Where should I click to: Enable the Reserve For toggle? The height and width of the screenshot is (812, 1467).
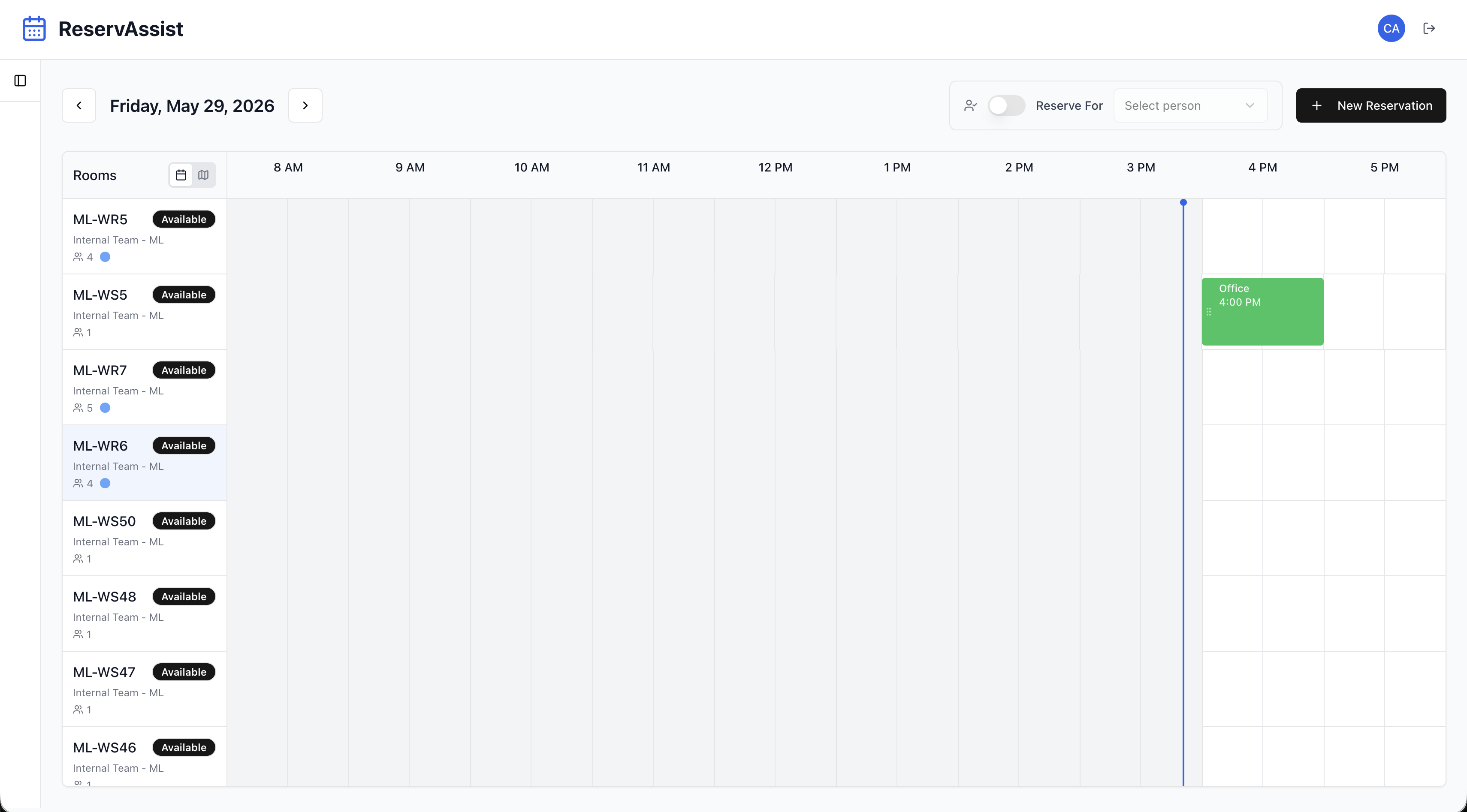(x=1006, y=105)
